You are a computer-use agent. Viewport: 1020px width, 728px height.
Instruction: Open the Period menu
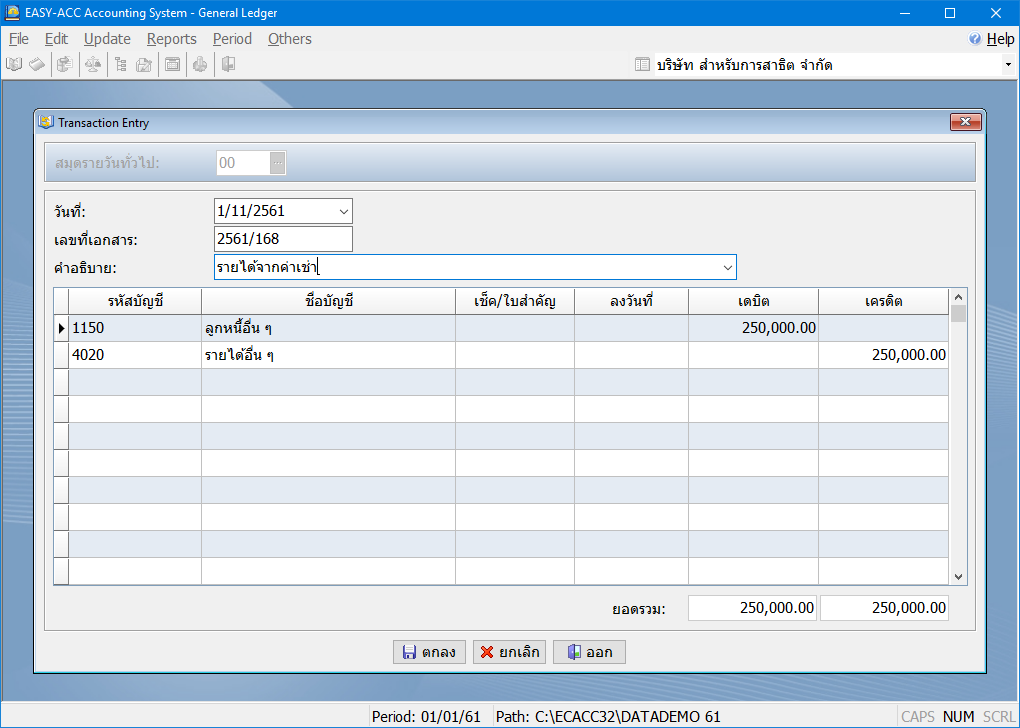(x=232, y=39)
